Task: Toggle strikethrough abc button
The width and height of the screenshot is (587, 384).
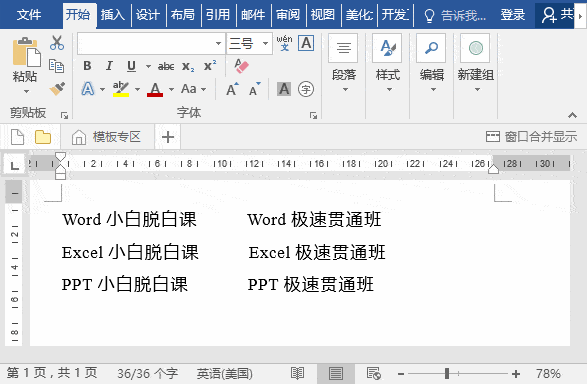Action: (166, 67)
